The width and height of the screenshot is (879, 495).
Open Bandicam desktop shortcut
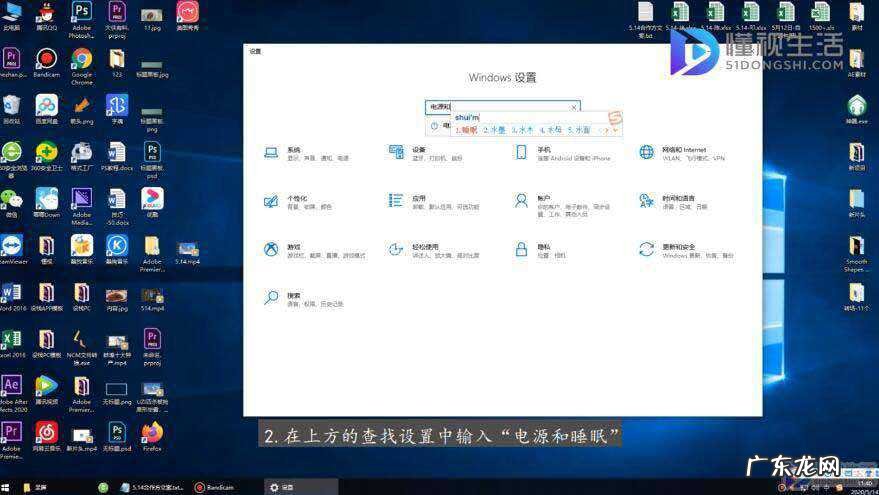46,63
